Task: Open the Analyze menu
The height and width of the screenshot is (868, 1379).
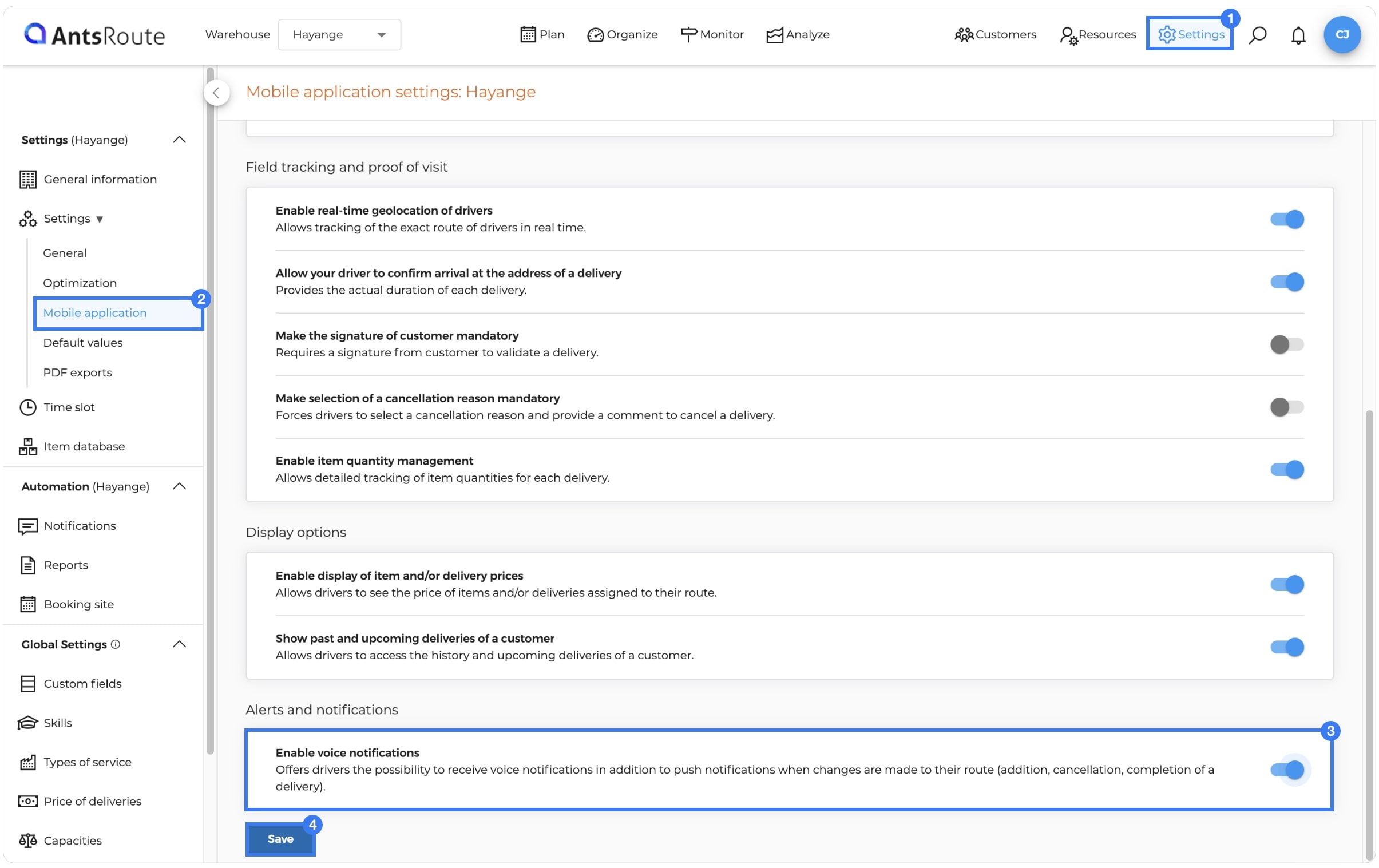Action: tap(797, 35)
